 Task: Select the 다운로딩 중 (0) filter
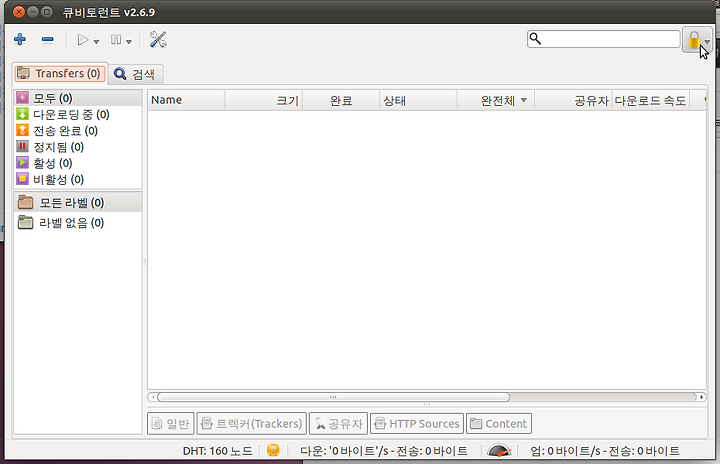(x=77, y=114)
